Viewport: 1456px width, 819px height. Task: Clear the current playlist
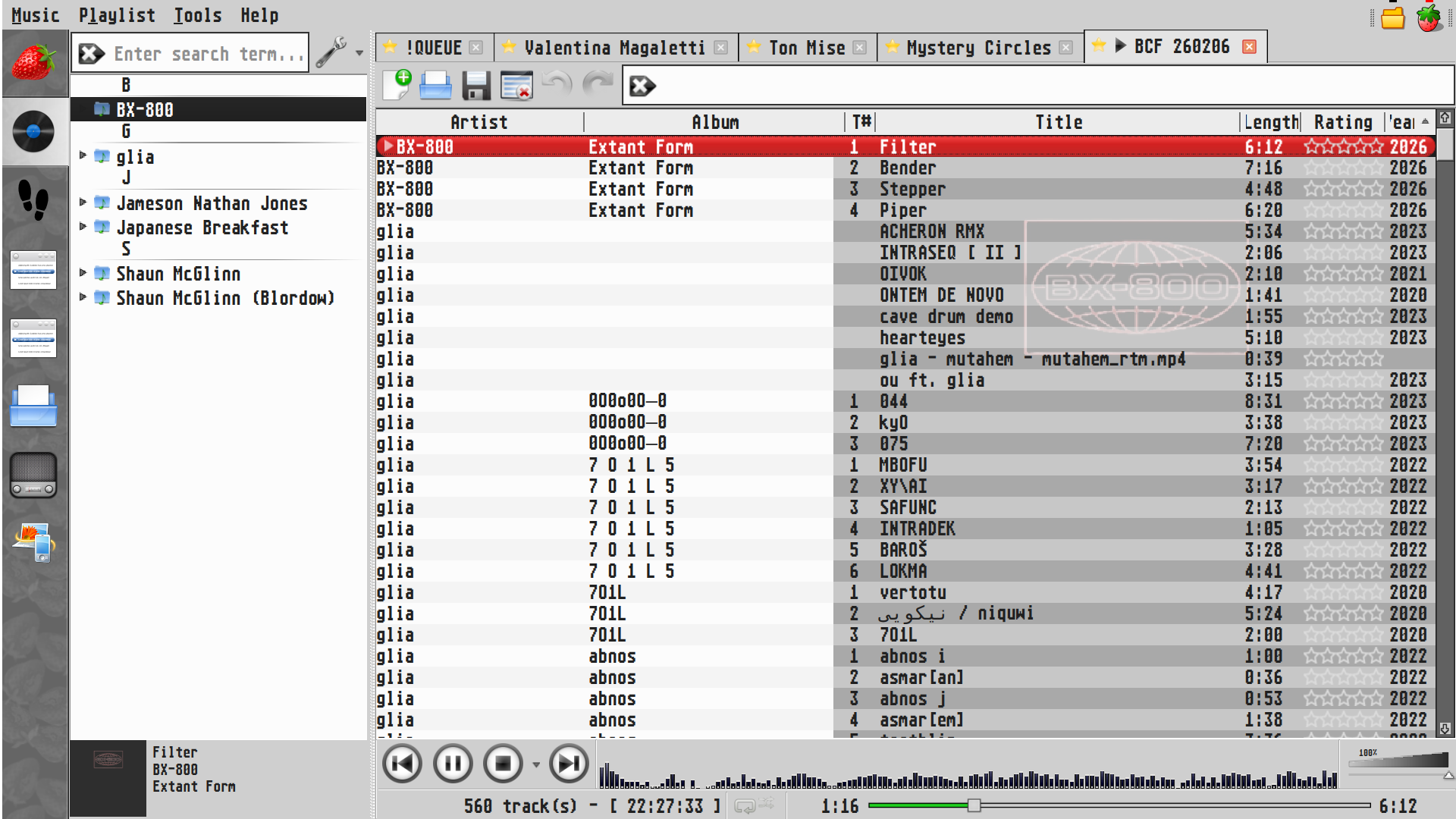coord(517,86)
